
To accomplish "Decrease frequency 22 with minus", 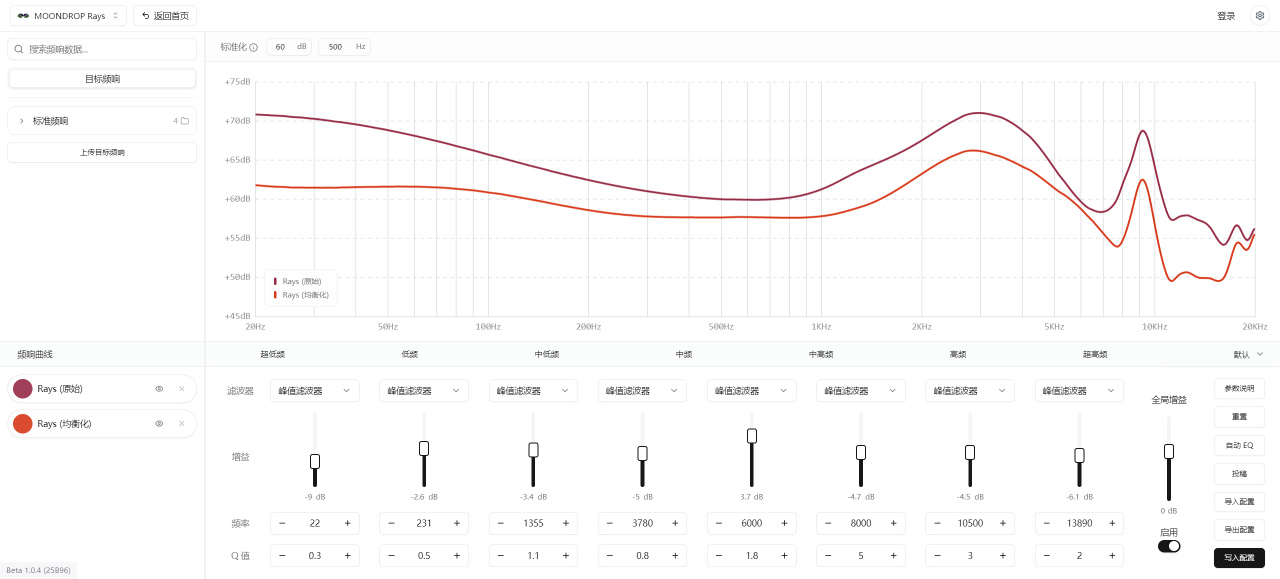I will tap(282, 523).
